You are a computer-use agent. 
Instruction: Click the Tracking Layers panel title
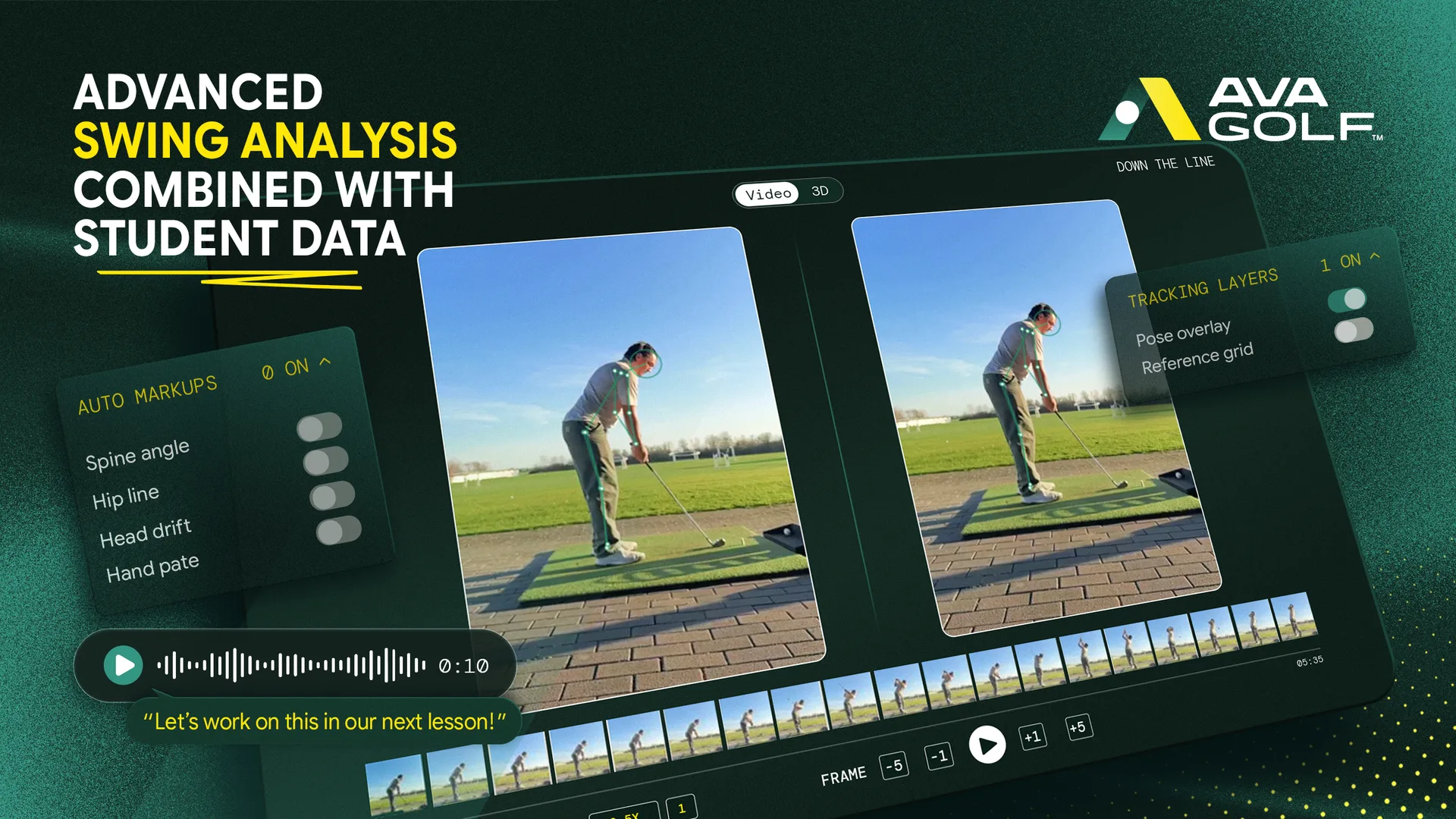pyautogui.click(x=1203, y=288)
